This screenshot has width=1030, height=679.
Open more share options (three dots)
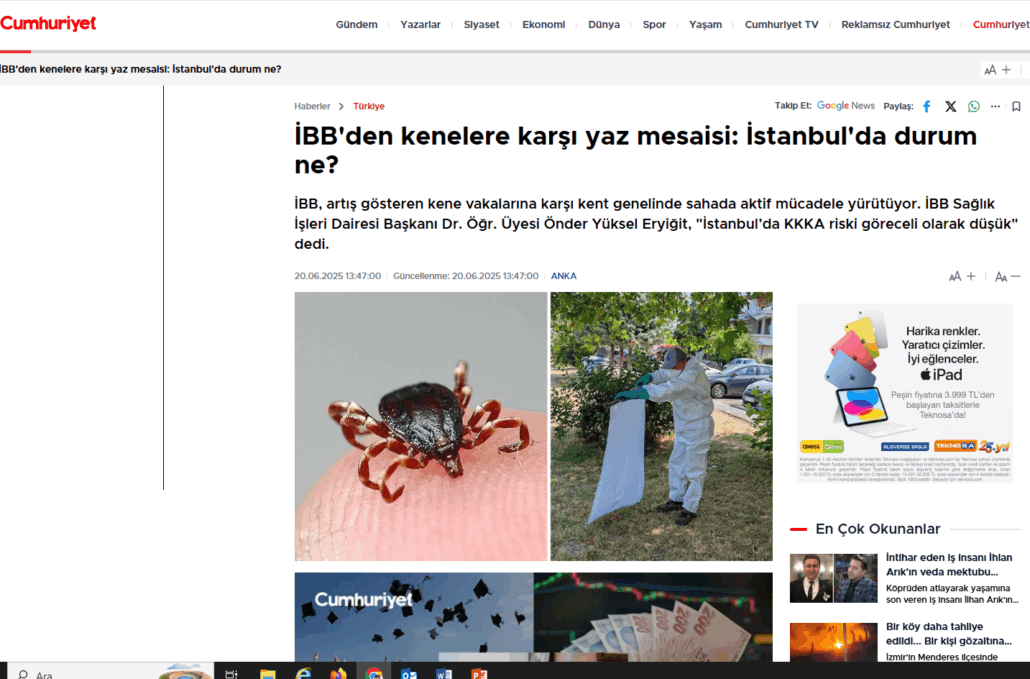pos(995,106)
